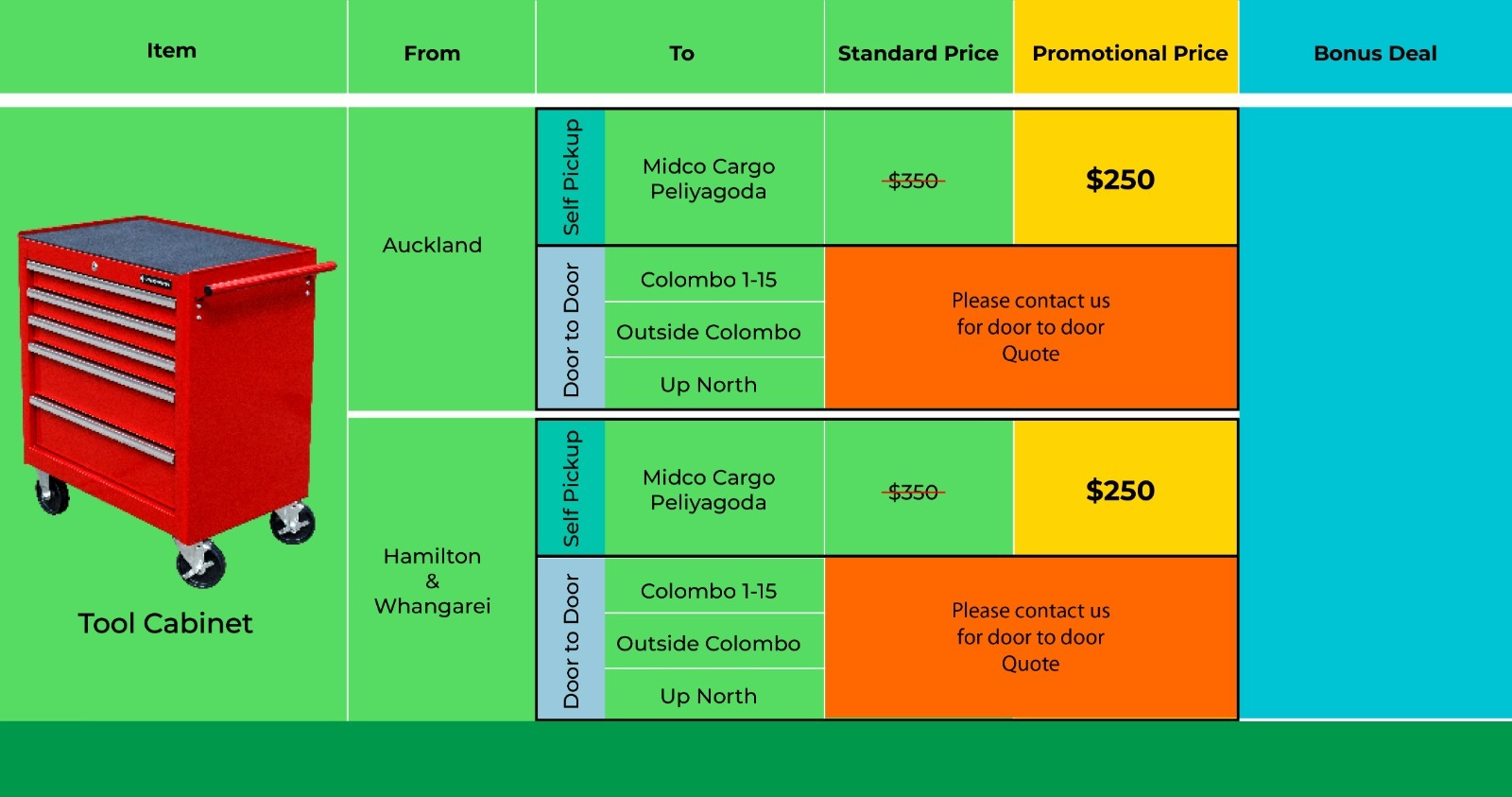Click the Standard Price column header
Viewport: 1512px width, 797px height.
click(x=918, y=54)
